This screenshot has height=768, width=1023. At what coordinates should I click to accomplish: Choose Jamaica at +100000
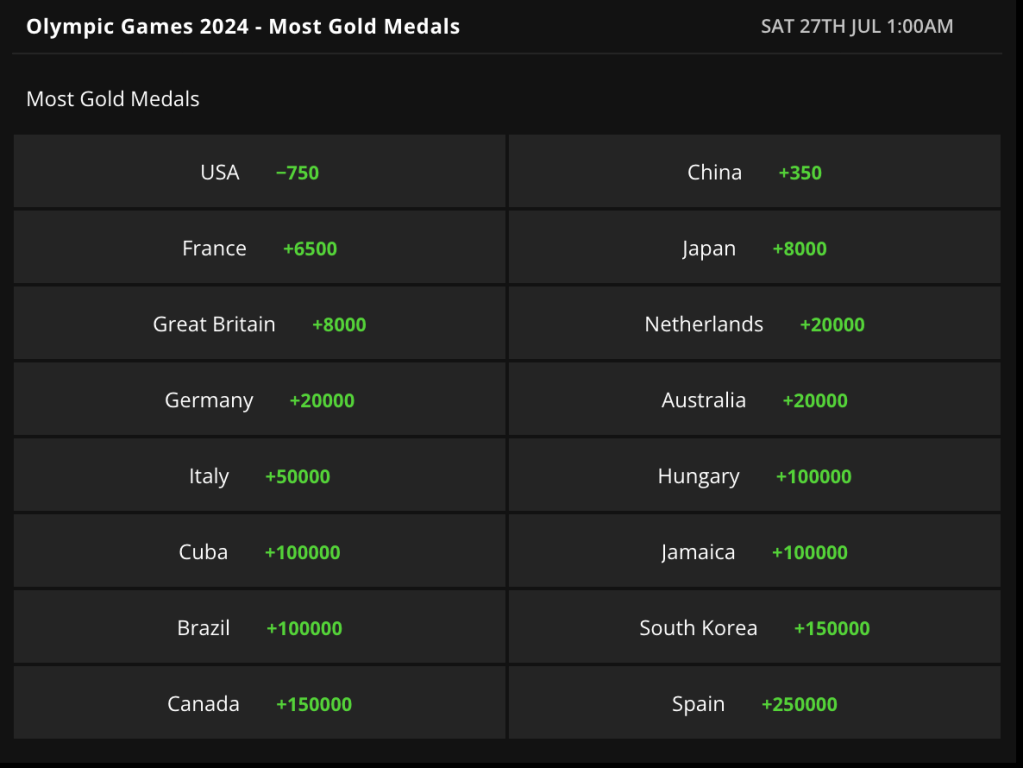[x=754, y=551]
